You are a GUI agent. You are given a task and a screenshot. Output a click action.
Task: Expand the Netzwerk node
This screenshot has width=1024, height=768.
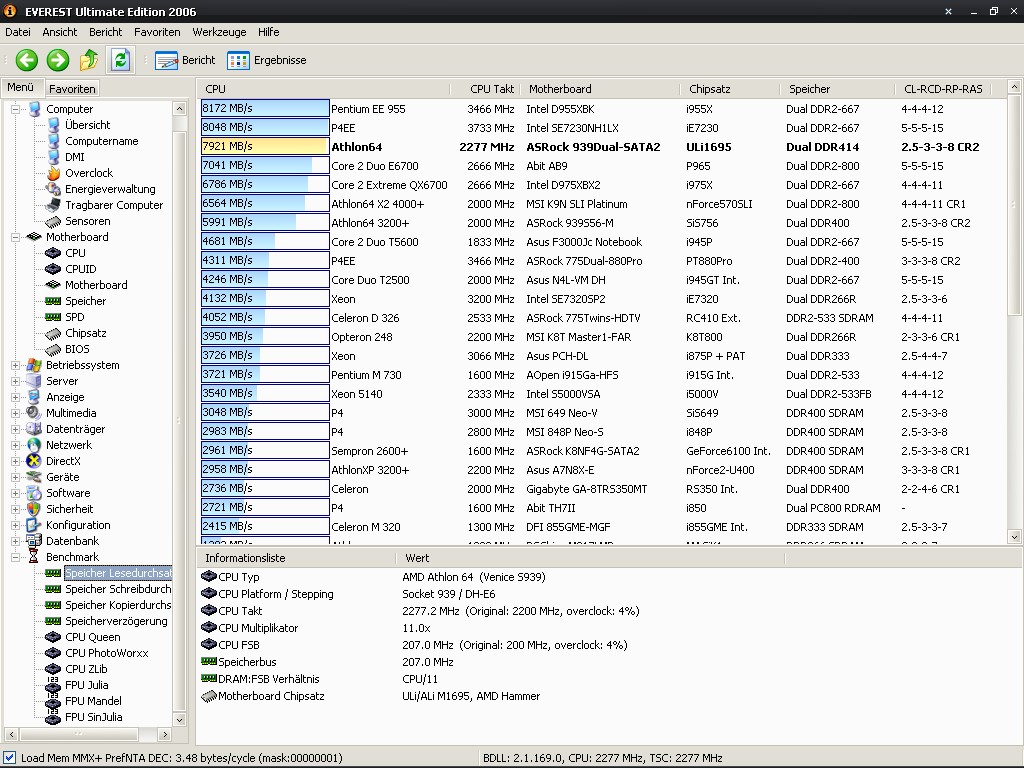click(x=15, y=445)
